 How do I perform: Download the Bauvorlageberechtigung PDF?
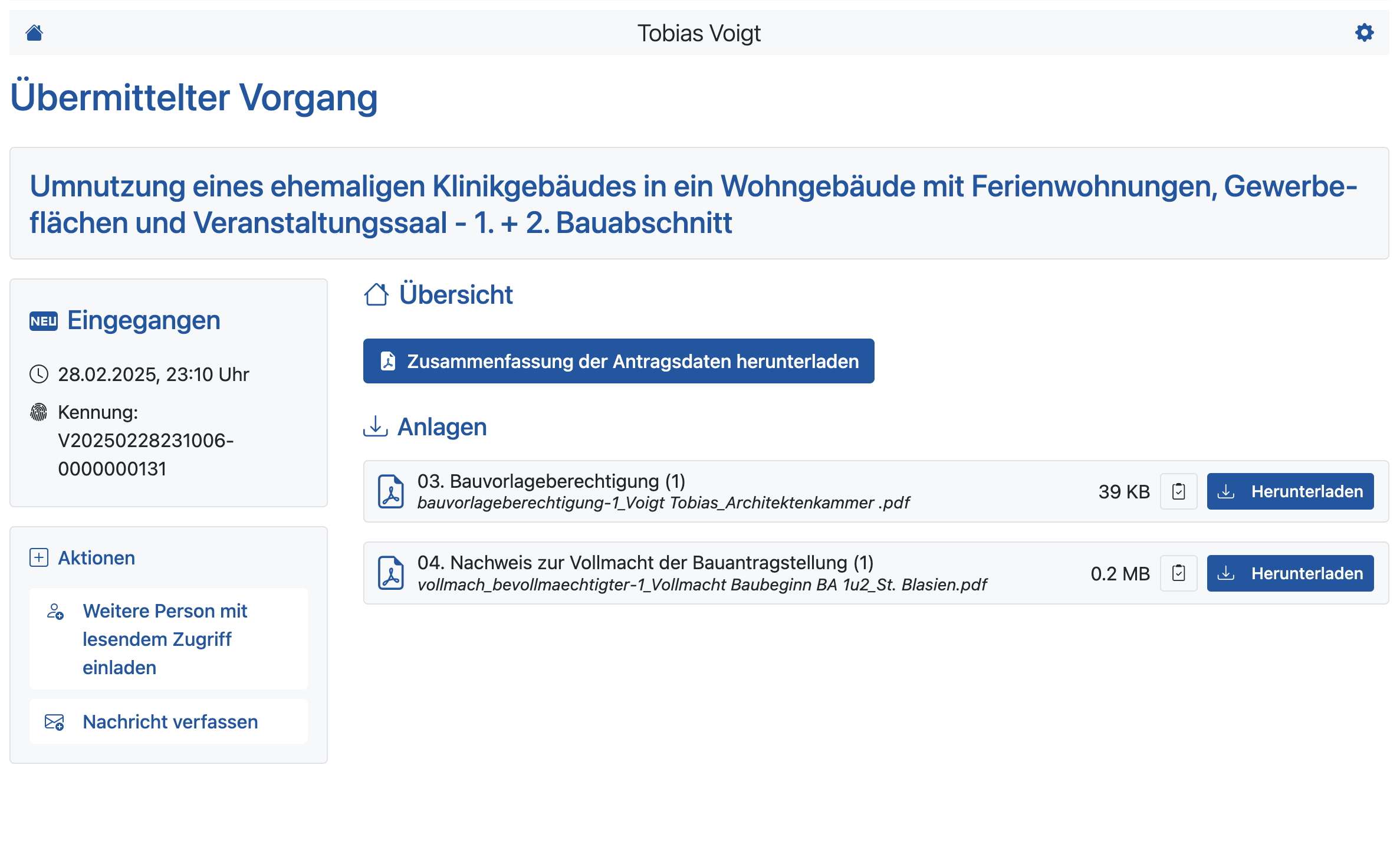pyautogui.click(x=1290, y=491)
